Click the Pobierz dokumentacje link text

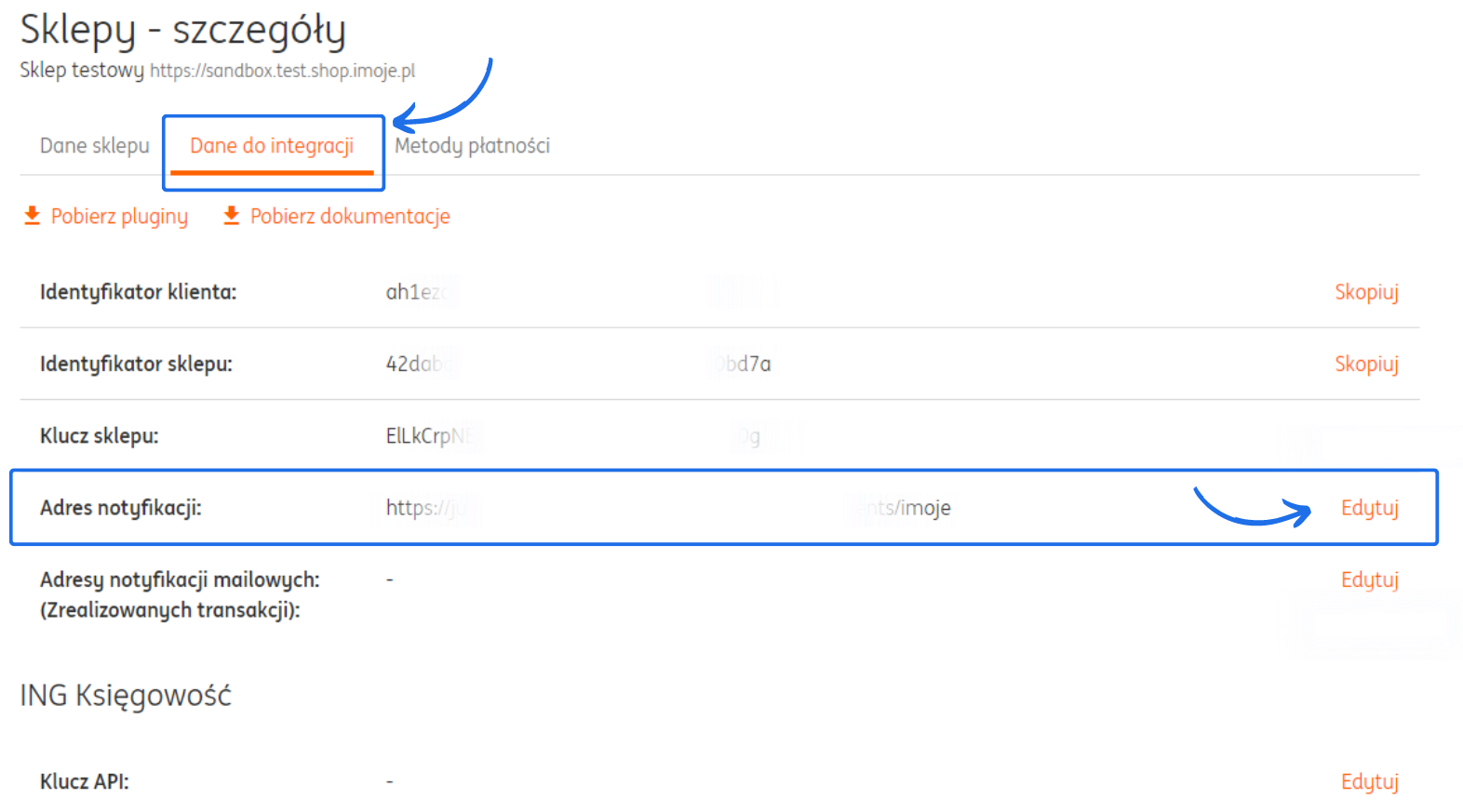pos(350,217)
